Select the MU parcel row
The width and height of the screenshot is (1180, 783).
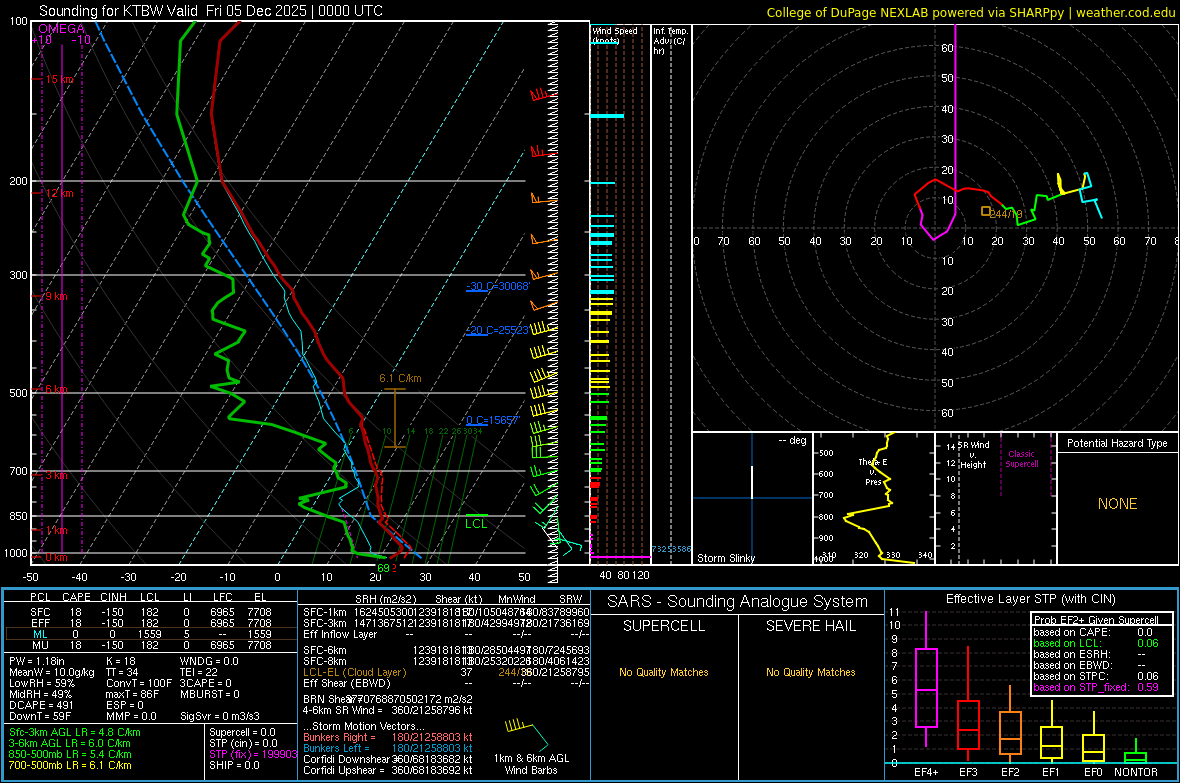[x=151, y=645]
